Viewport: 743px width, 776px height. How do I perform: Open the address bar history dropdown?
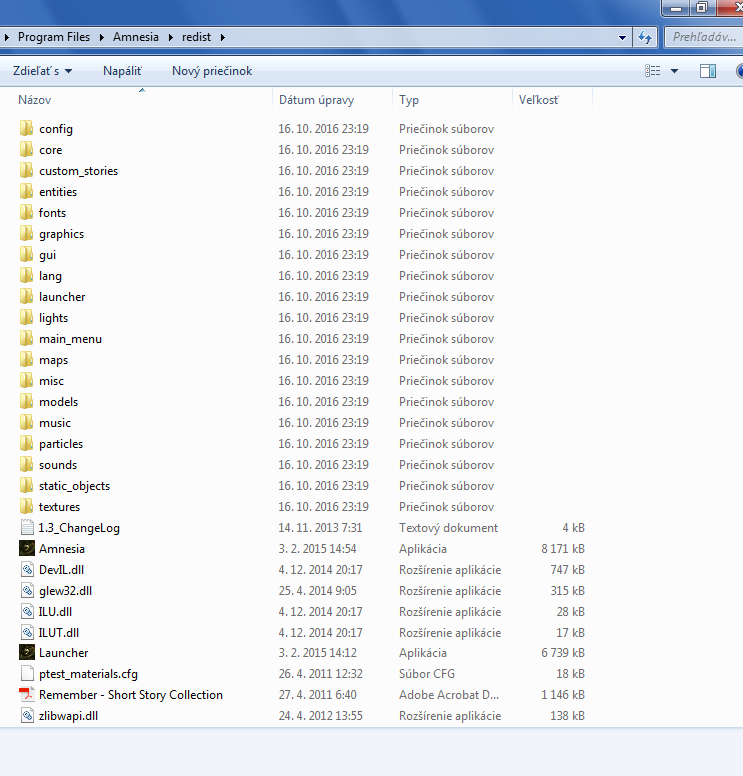point(623,37)
